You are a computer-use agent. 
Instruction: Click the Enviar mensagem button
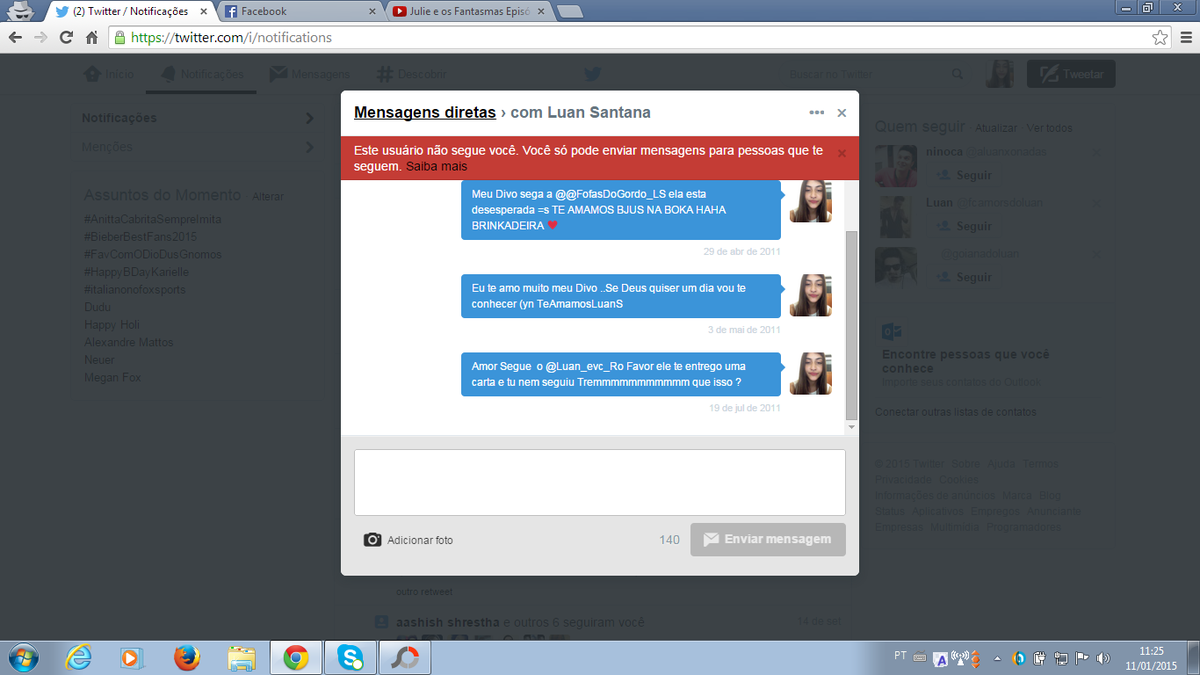768,539
